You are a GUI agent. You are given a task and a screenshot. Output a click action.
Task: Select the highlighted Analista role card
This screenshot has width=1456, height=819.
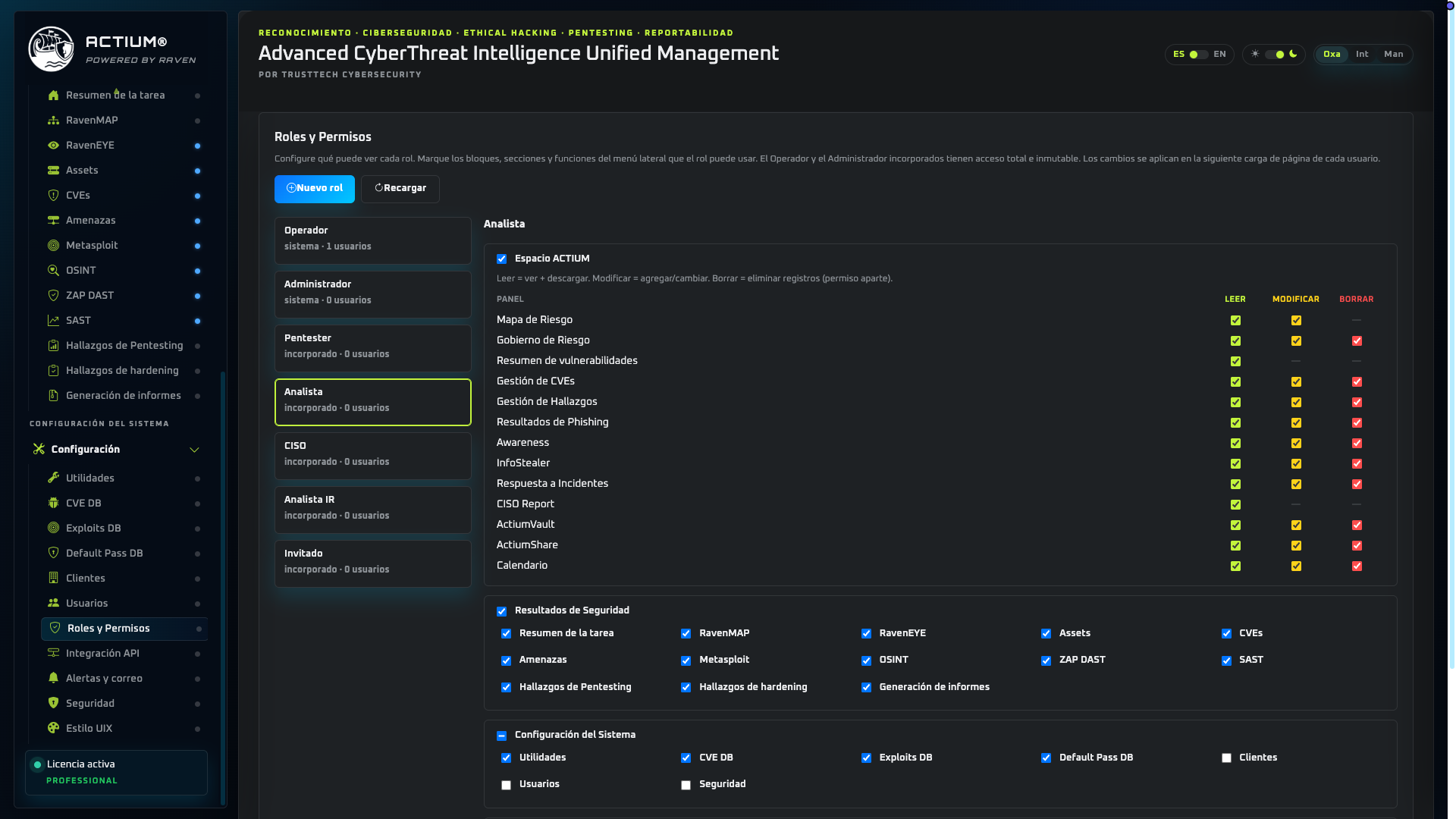tap(373, 402)
